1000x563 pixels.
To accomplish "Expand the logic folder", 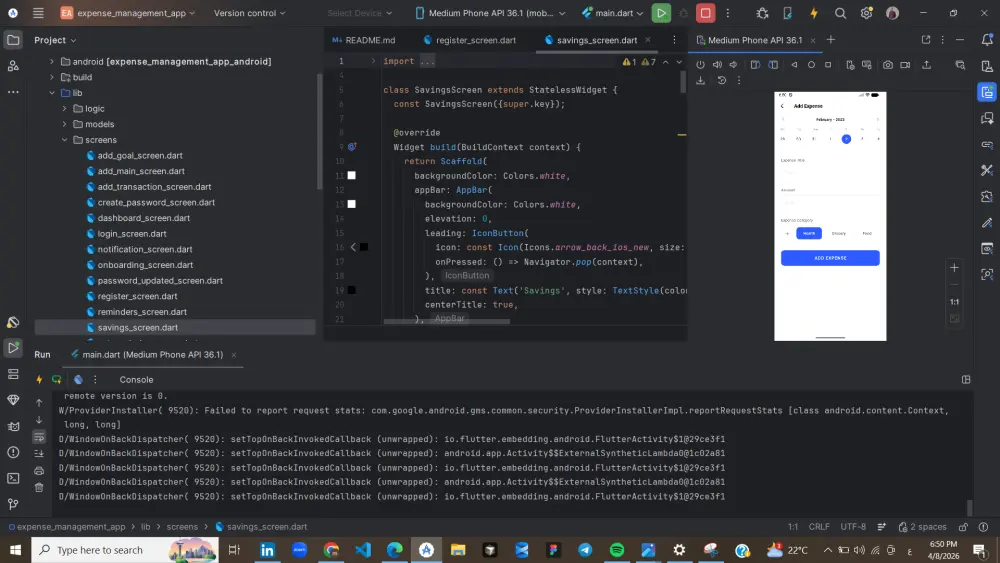I will (64, 108).
